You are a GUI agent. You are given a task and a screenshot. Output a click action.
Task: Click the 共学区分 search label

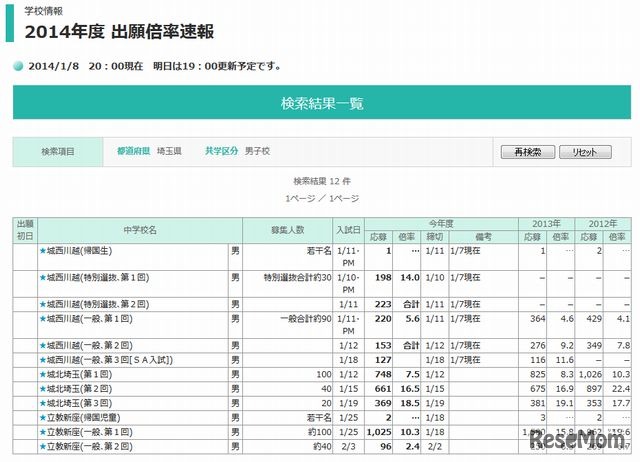(222, 151)
